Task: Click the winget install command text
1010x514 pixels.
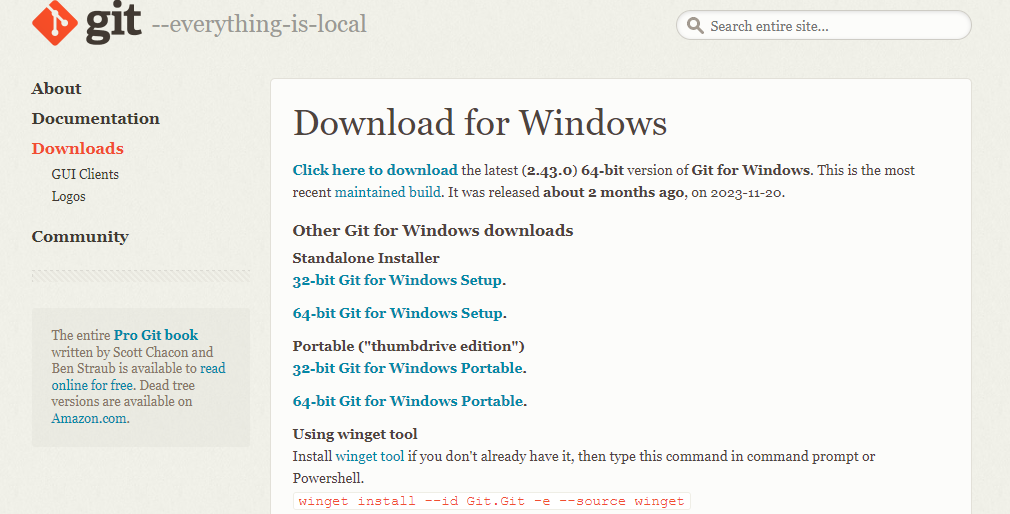Action: [491, 501]
